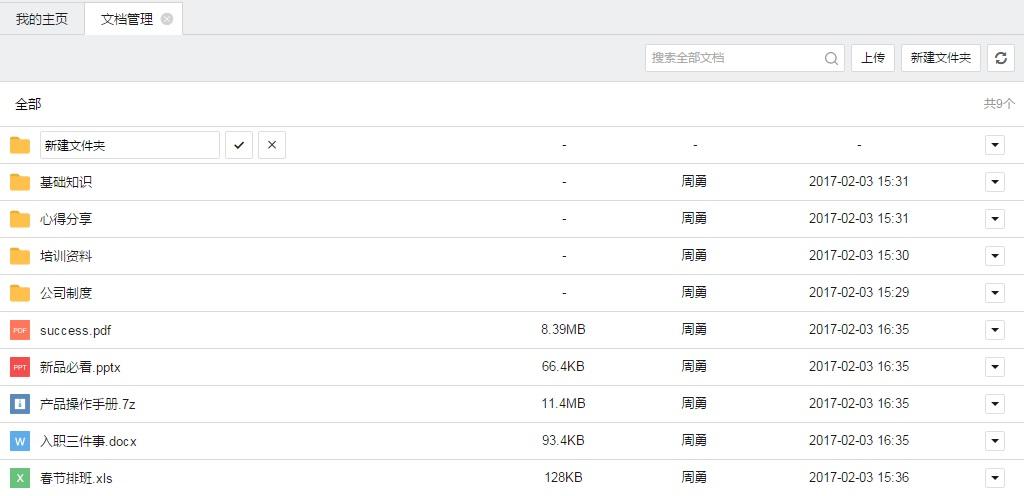Switch to the 我的主页 tab
Image resolution: width=1024 pixels, height=496 pixels.
(42, 19)
